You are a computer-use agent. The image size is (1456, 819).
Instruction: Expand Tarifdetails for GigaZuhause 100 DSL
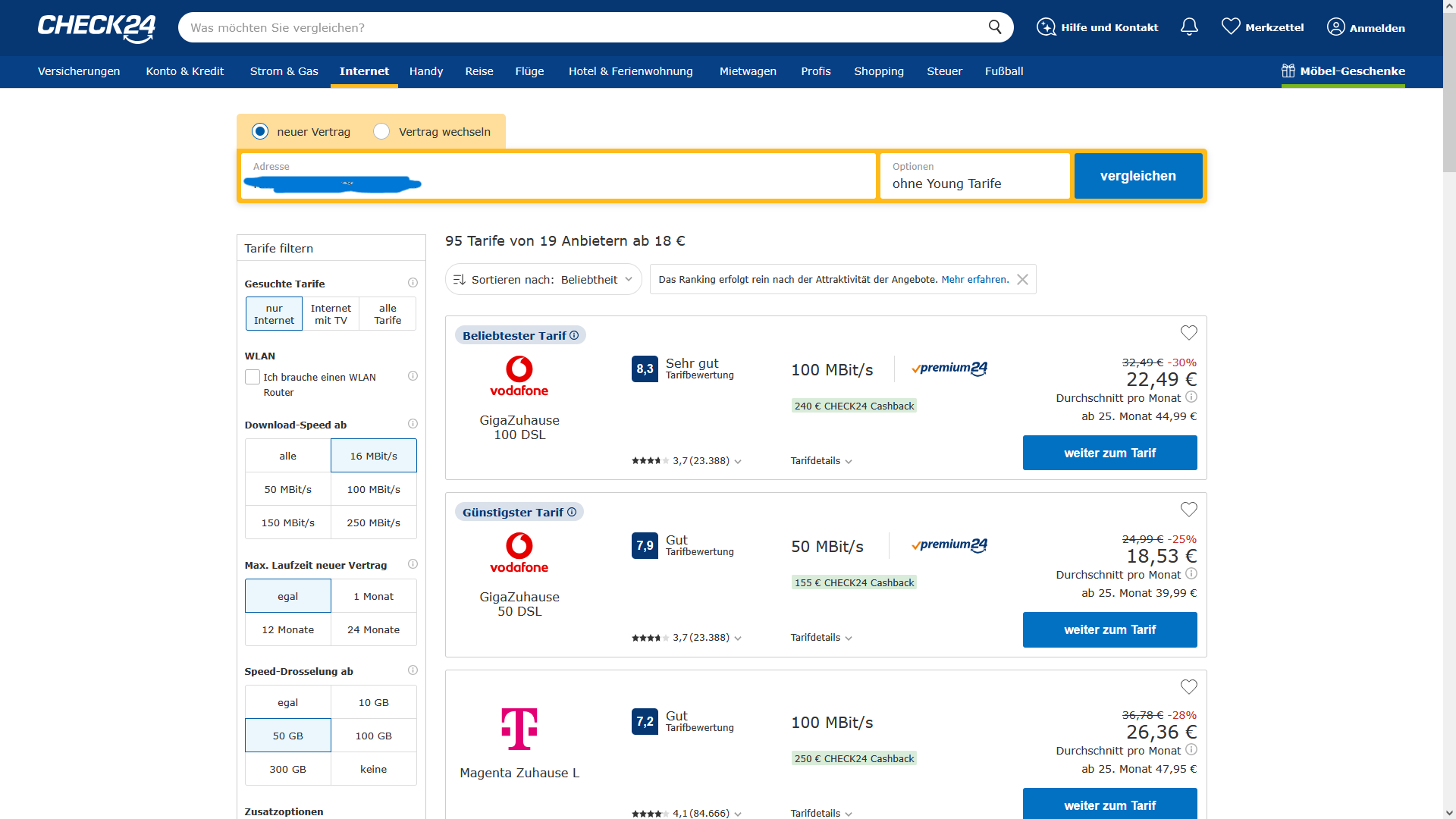pos(821,460)
